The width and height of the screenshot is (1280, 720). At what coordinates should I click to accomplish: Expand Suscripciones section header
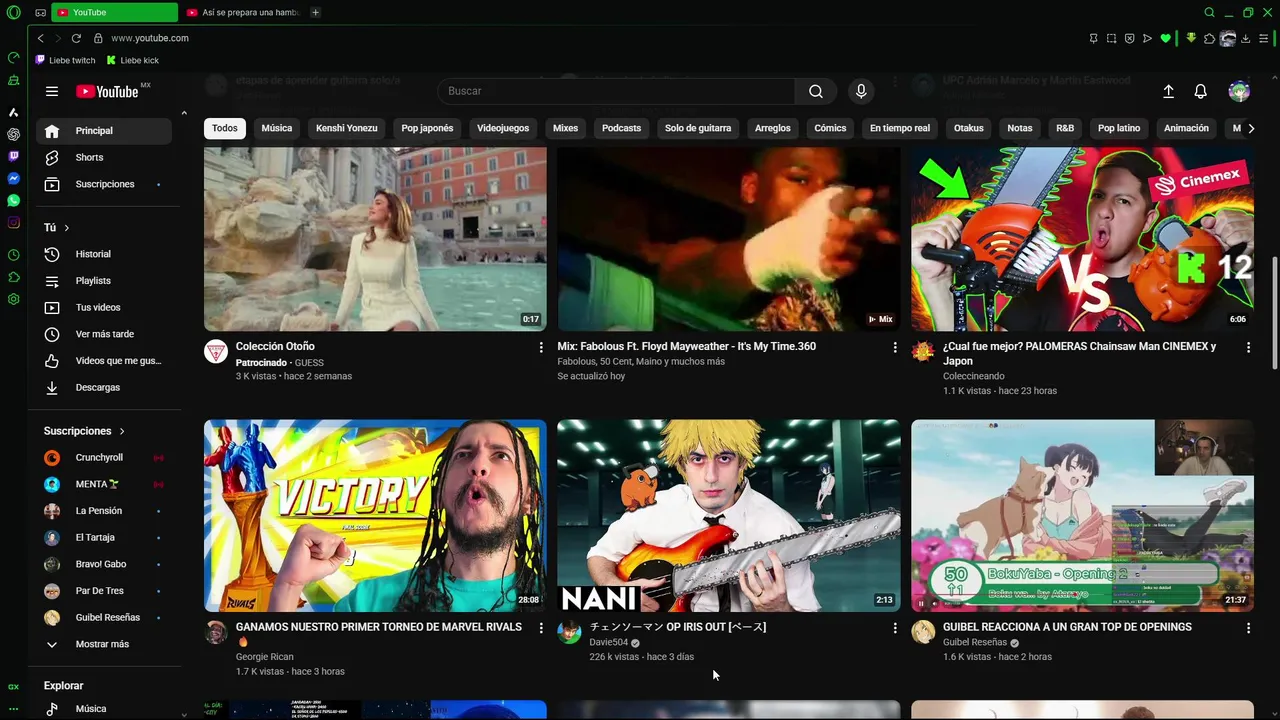pos(85,431)
